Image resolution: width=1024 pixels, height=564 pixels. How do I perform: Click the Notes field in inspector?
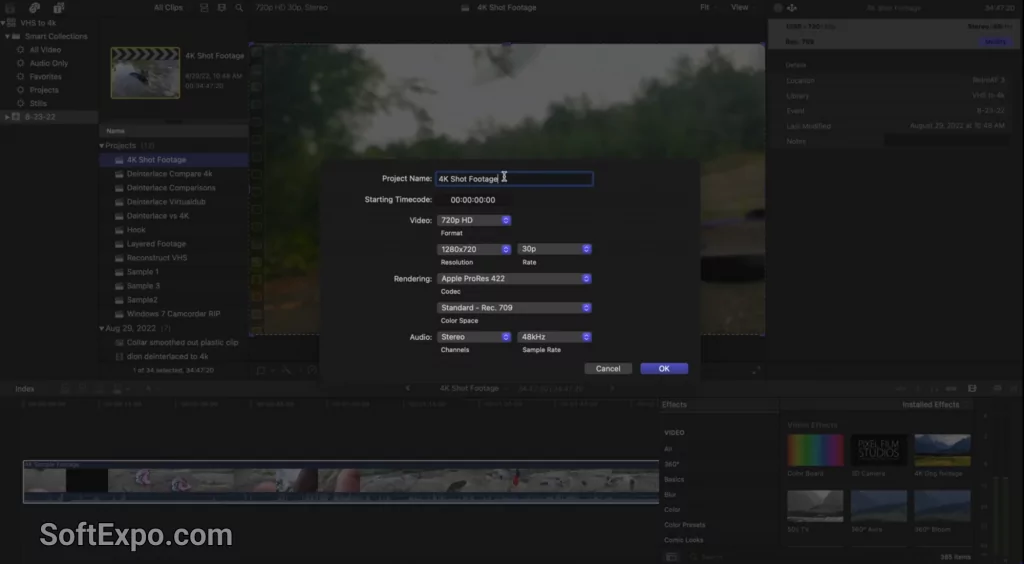click(947, 141)
